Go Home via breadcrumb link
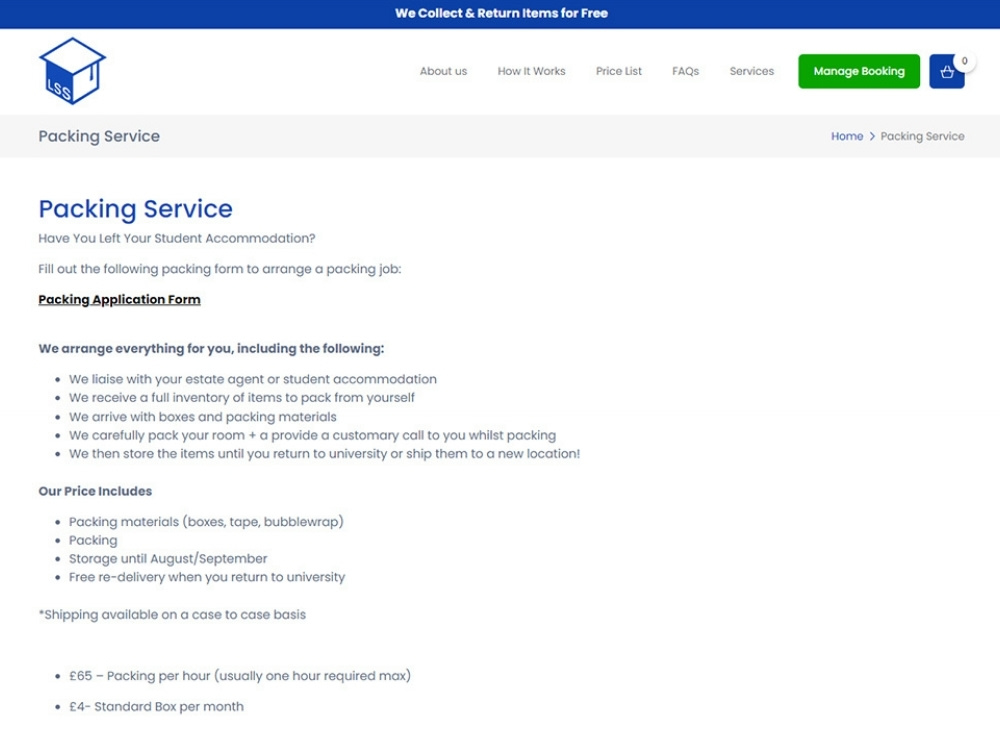Viewport: 1000px width, 750px height. point(847,136)
